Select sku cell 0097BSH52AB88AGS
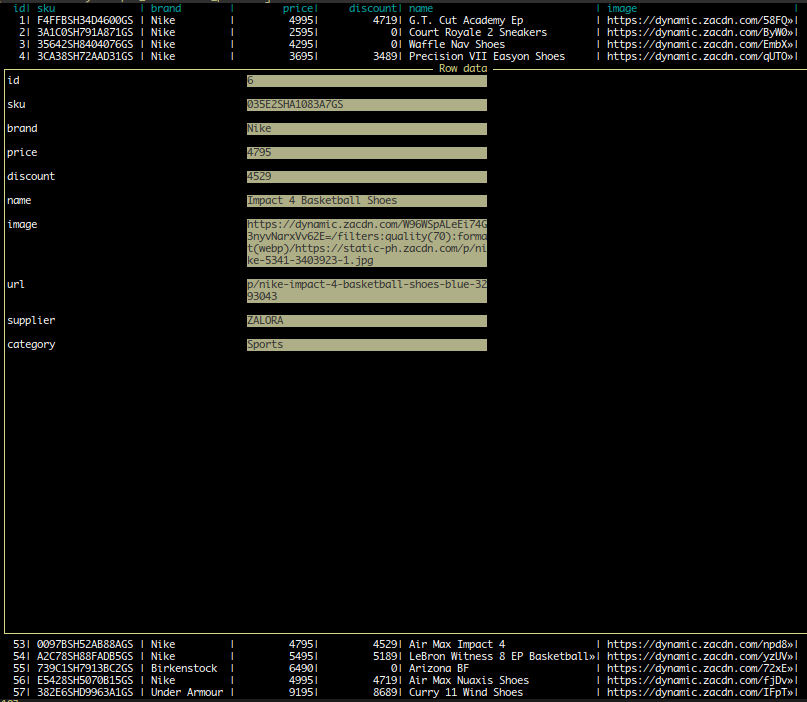Viewport: 807px width, 702px height. [x=85, y=644]
